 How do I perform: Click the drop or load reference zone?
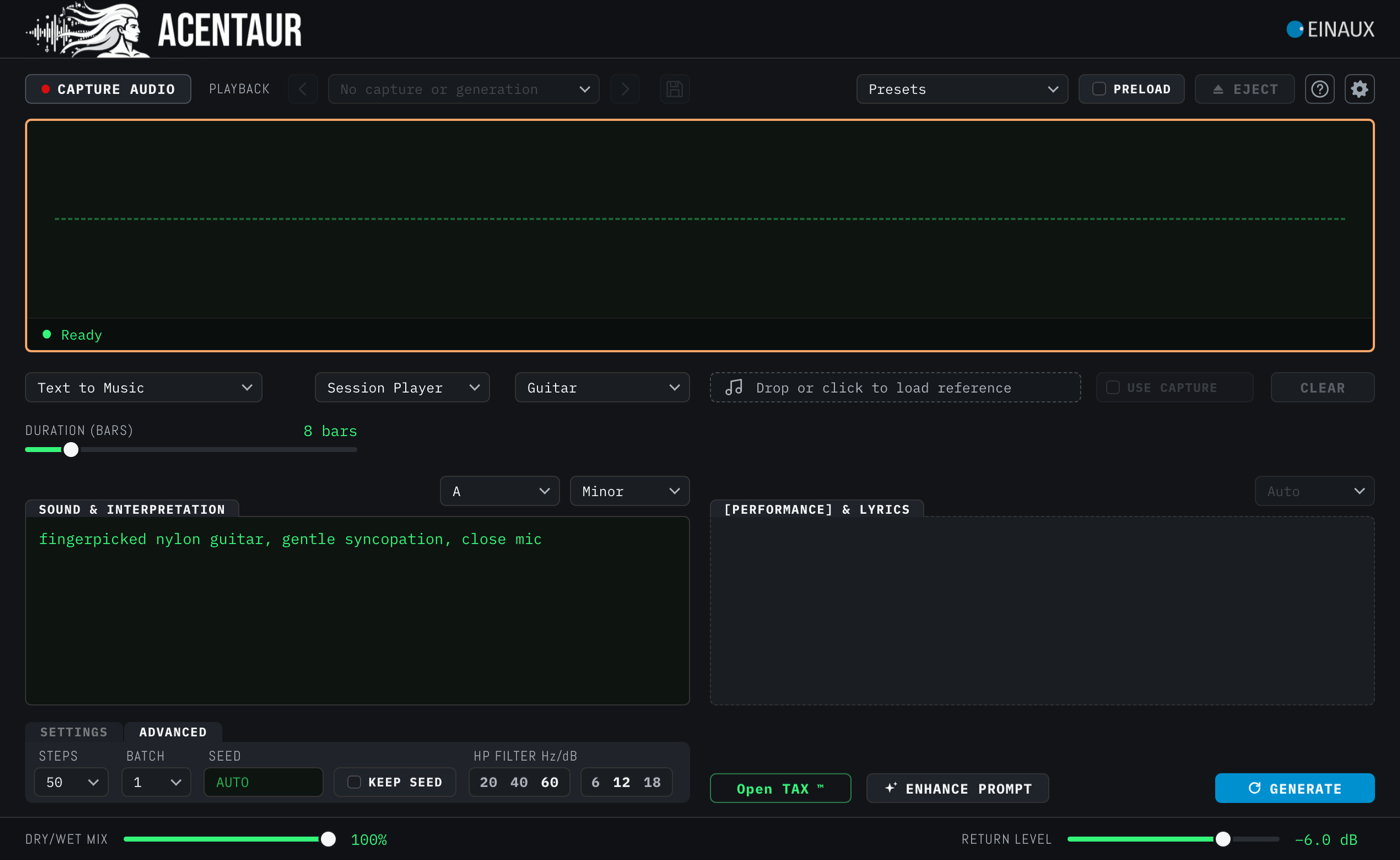[x=896, y=387]
